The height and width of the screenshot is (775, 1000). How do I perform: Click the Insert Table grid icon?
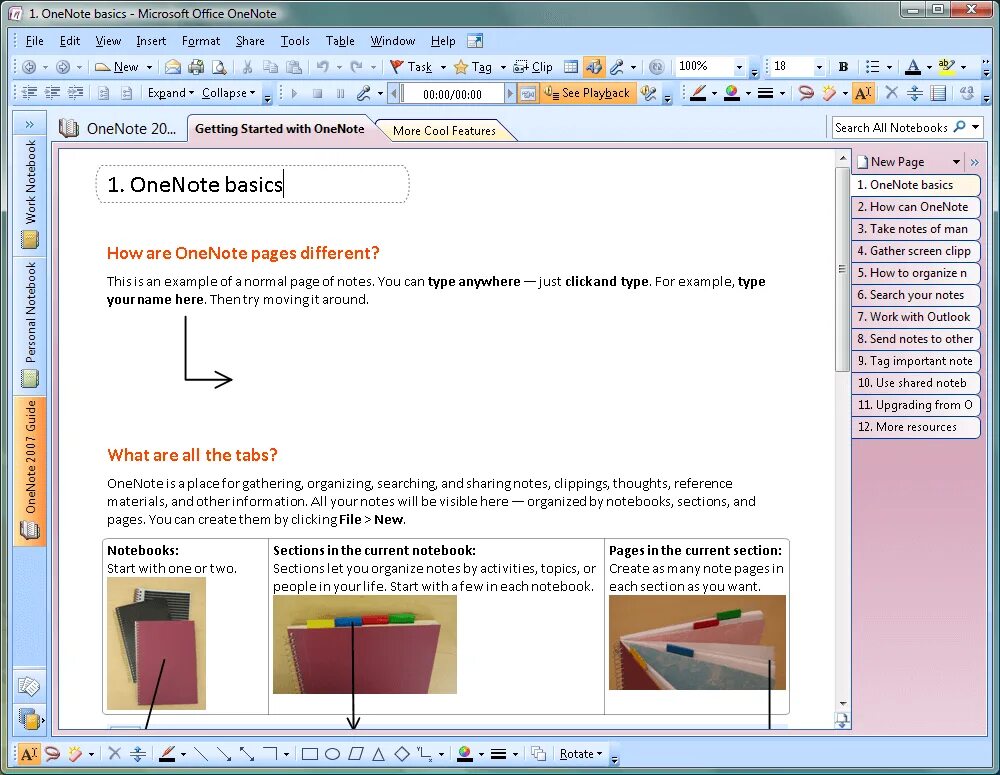571,67
